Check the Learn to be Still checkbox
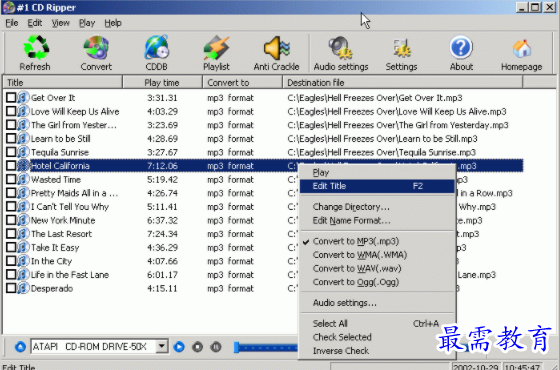 point(11,139)
